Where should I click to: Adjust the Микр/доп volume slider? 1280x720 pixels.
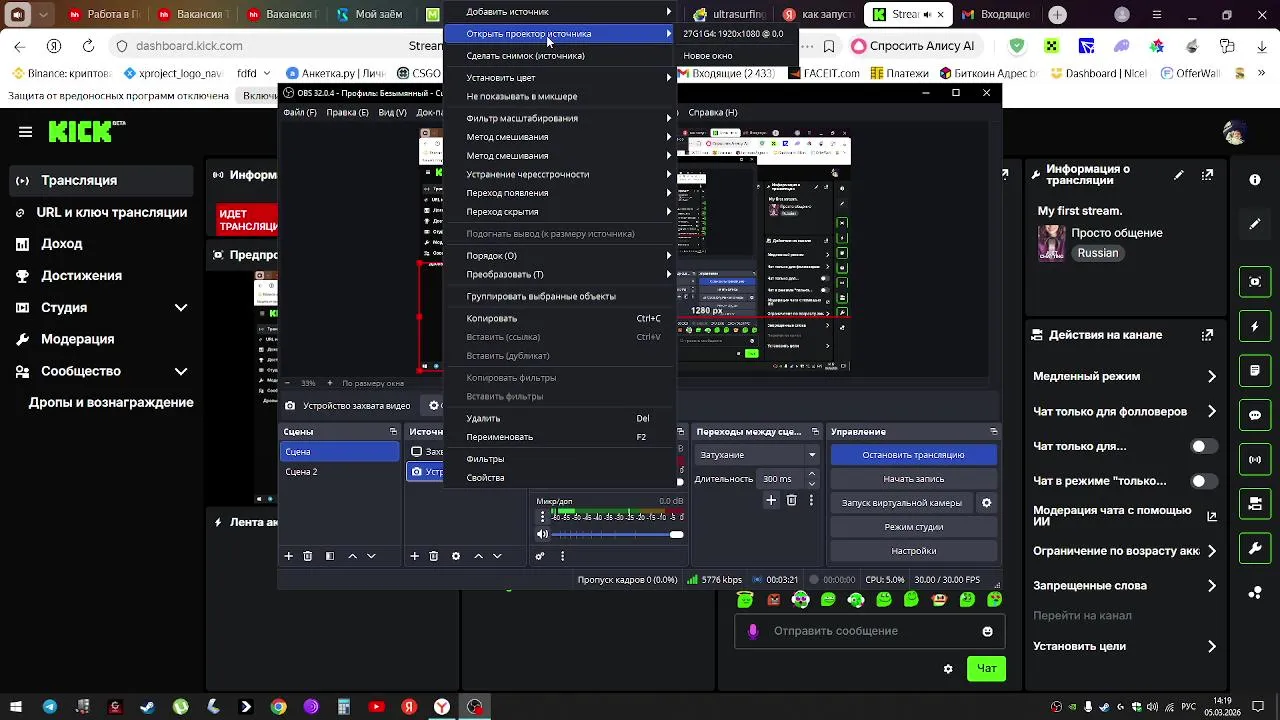[x=617, y=535]
